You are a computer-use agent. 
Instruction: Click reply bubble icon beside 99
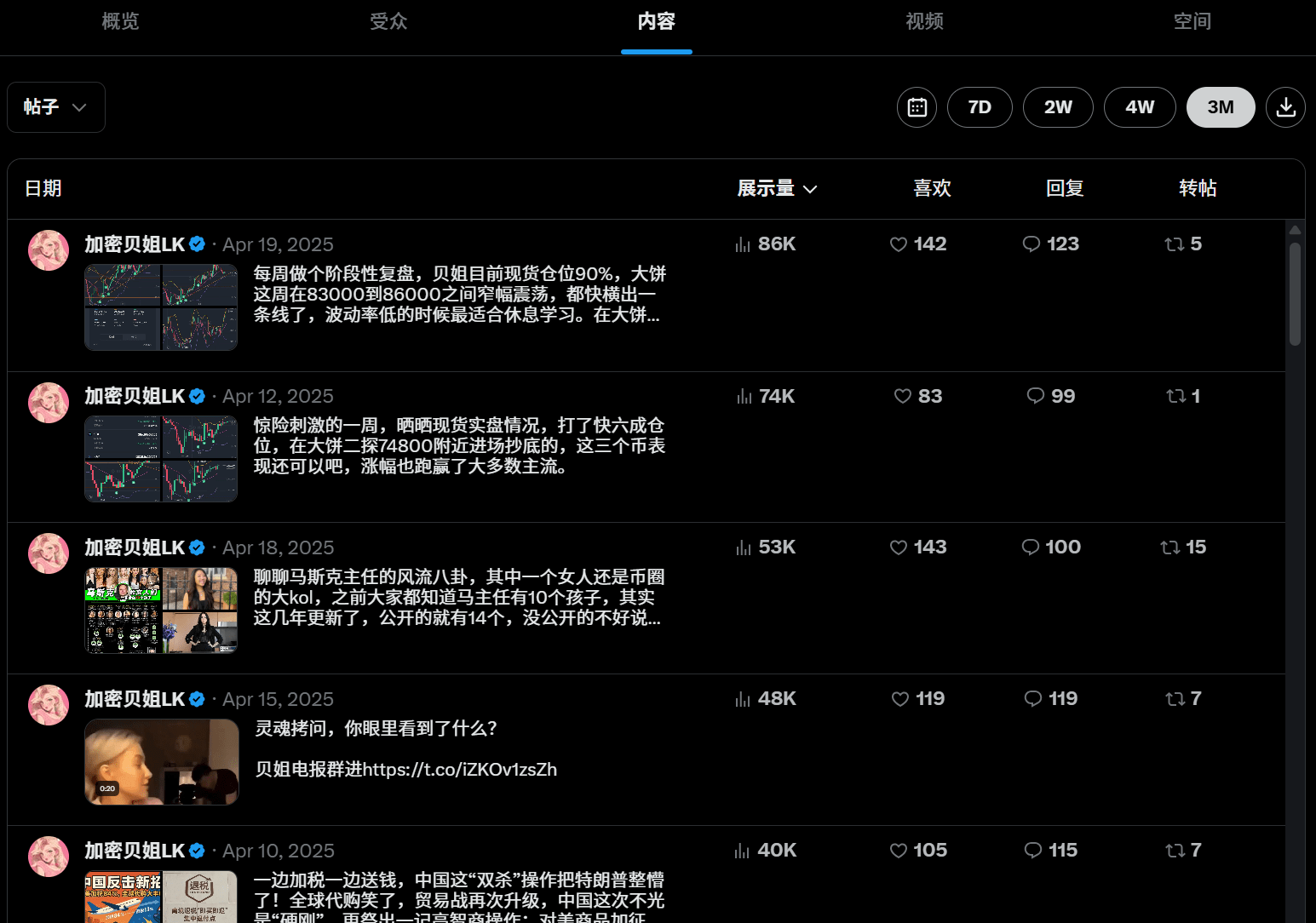tap(1035, 396)
